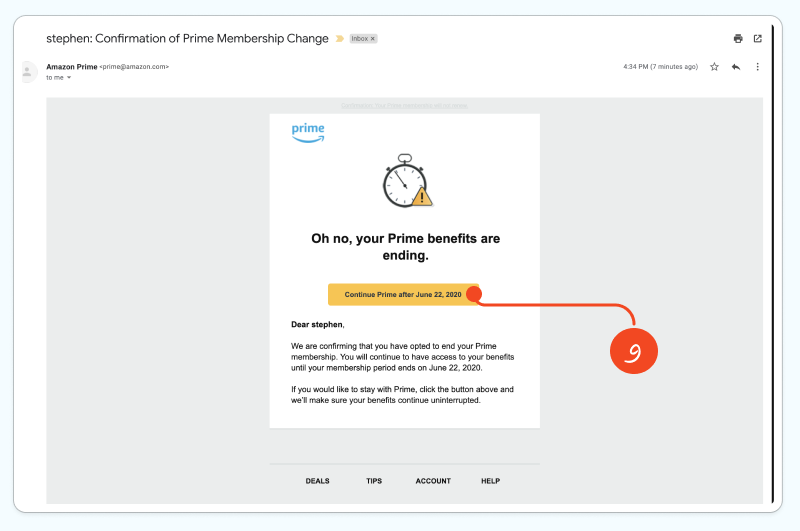Click the stopwatch warning illustration
Screen dimensions: 800x531
[407, 181]
